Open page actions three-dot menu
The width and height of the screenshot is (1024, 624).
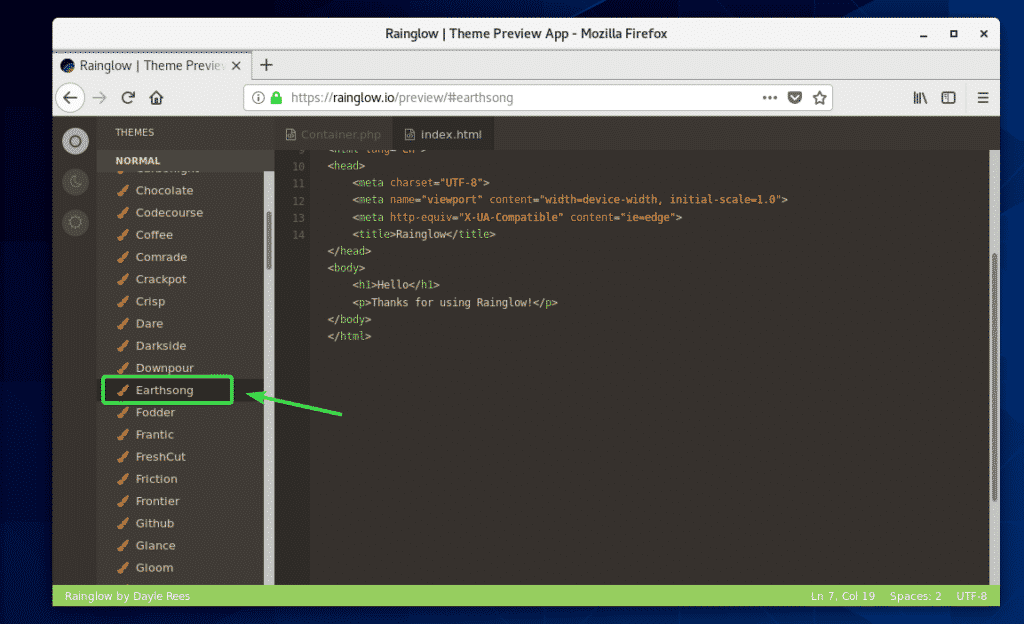(x=769, y=98)
